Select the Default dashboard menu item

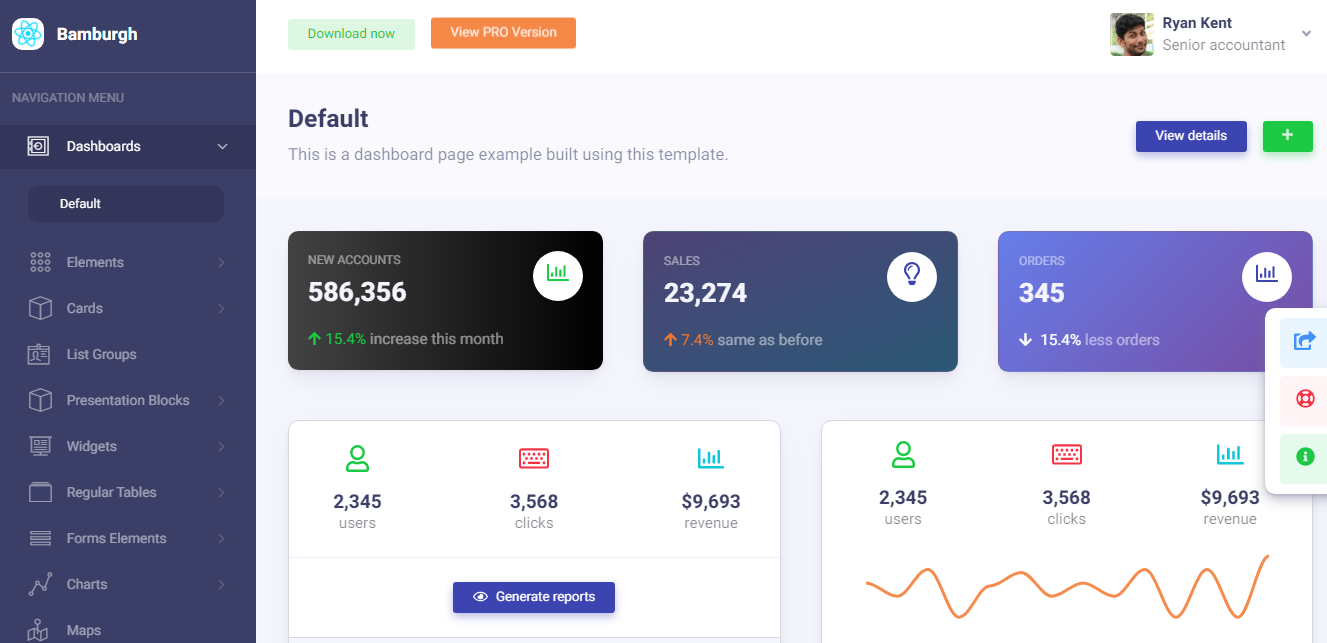[x=126, y=204]
